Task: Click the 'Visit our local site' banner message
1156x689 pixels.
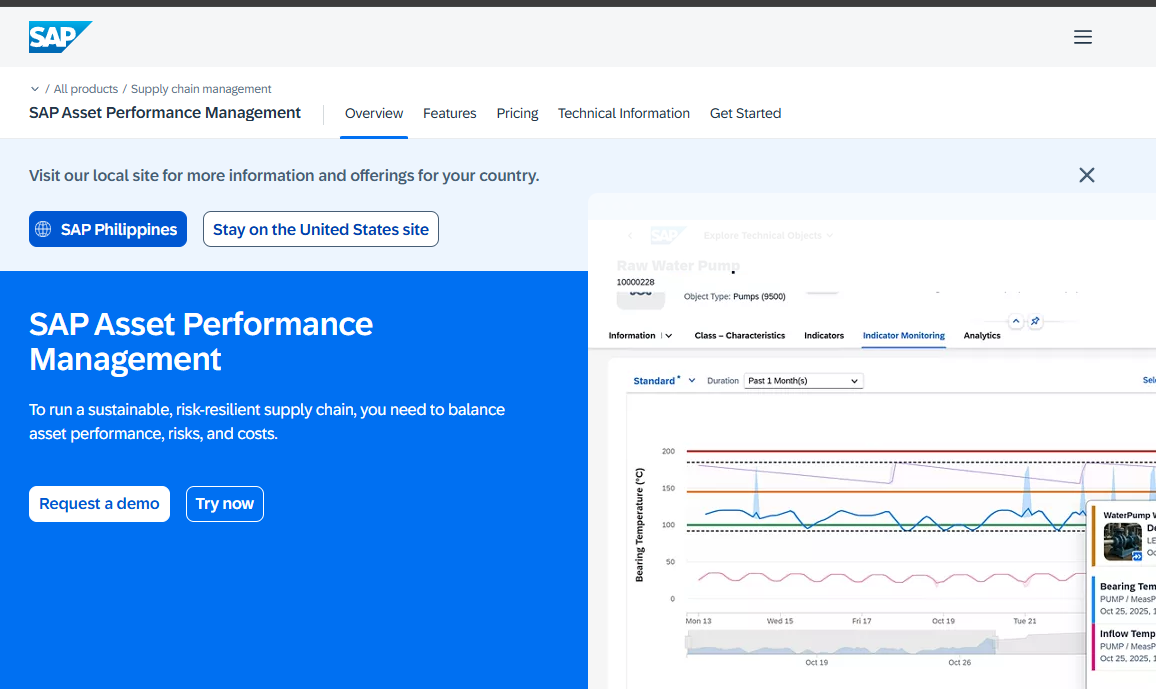Action: point(284,175)
